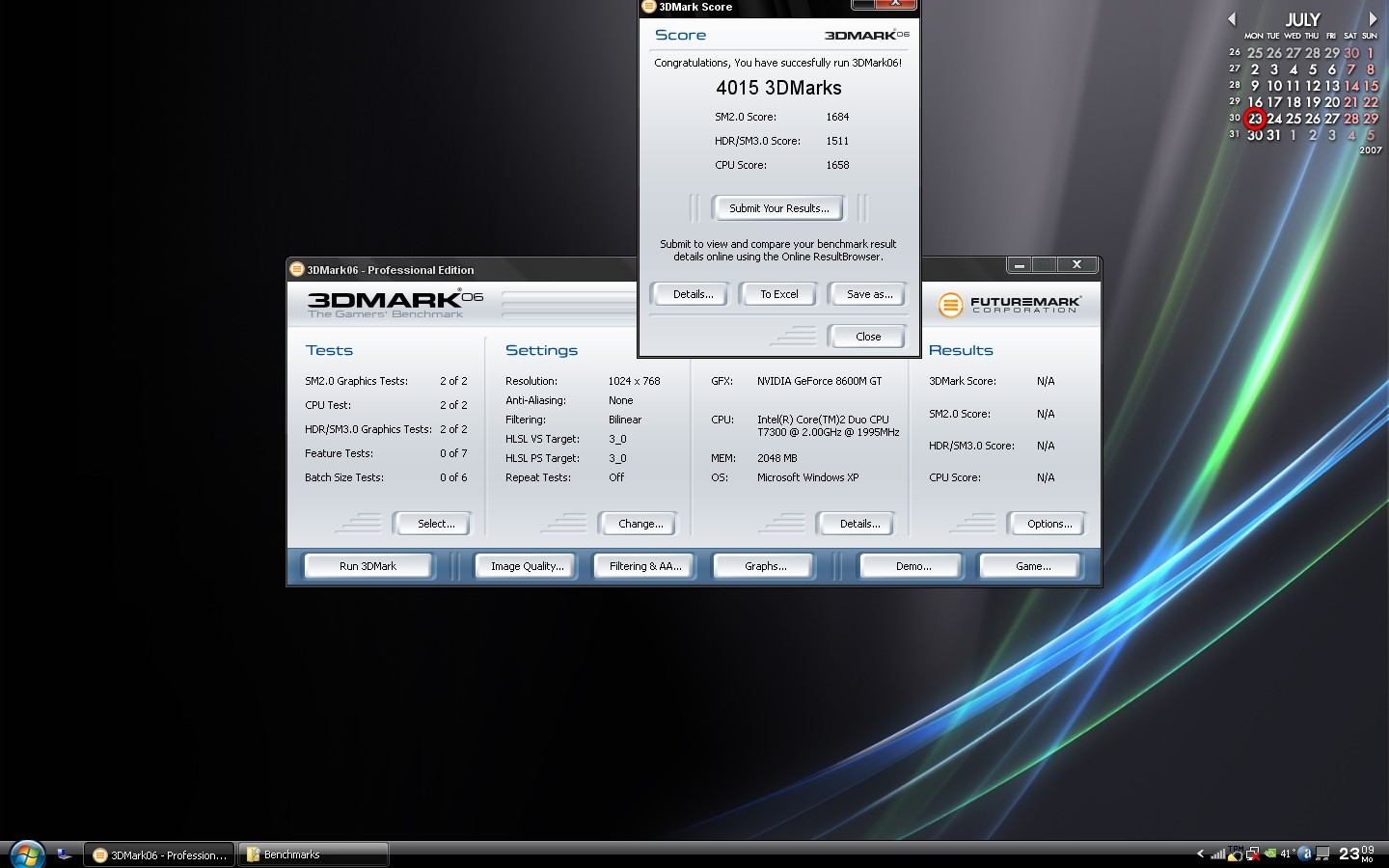Select date 16 in July calendar

pyautogui.click(x=1255, y=102)
